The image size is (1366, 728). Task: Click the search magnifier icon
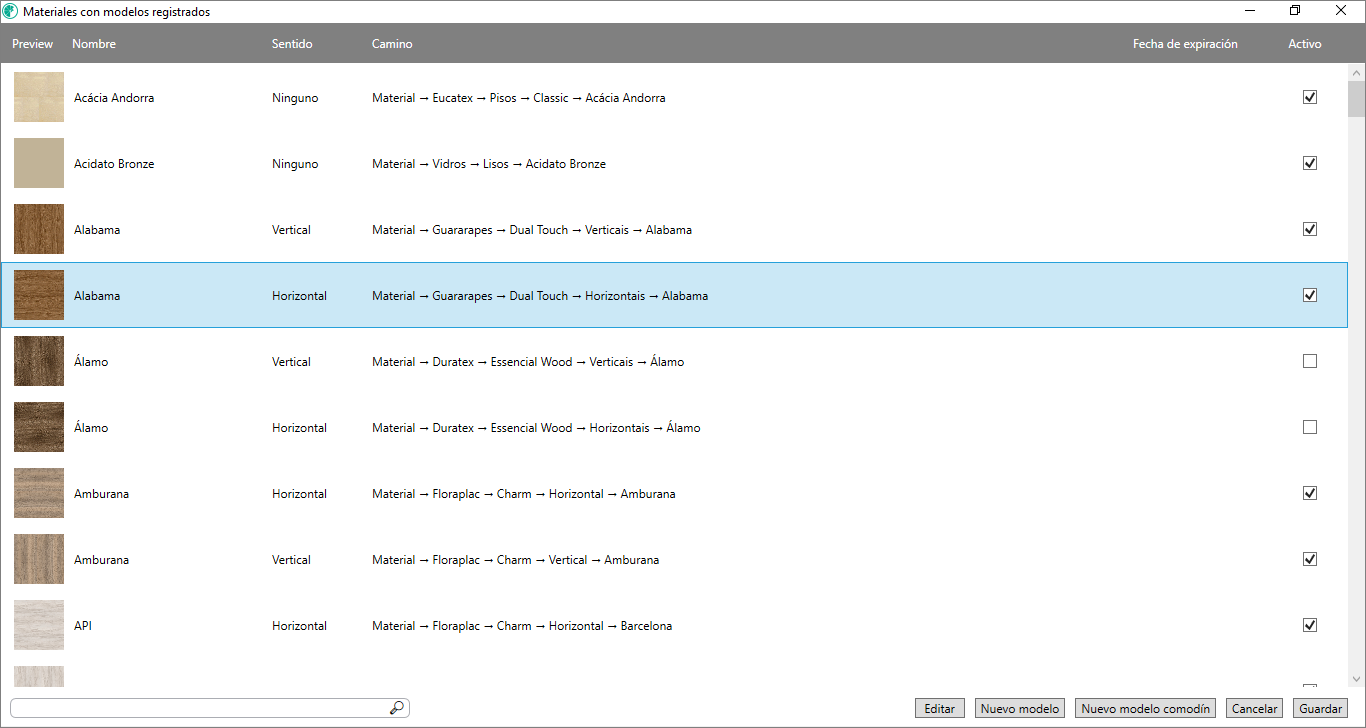coord(397,708)
